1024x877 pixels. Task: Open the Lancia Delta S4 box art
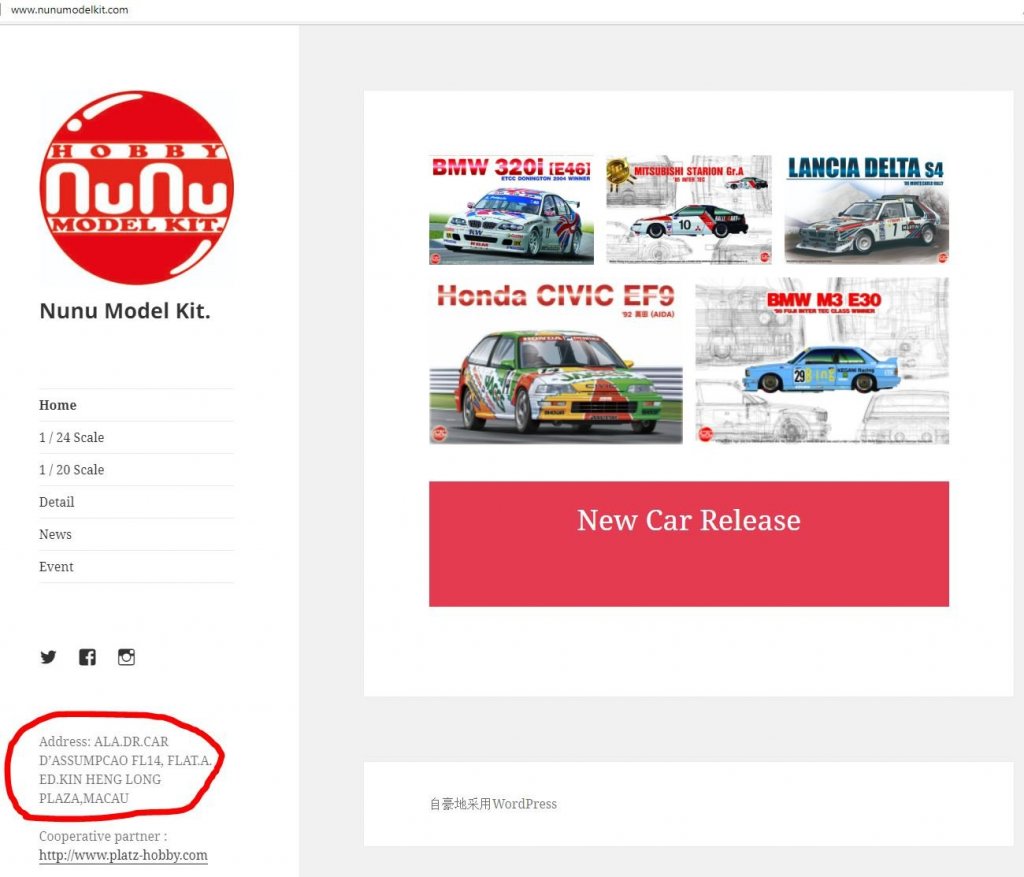(x=867, y=210)
